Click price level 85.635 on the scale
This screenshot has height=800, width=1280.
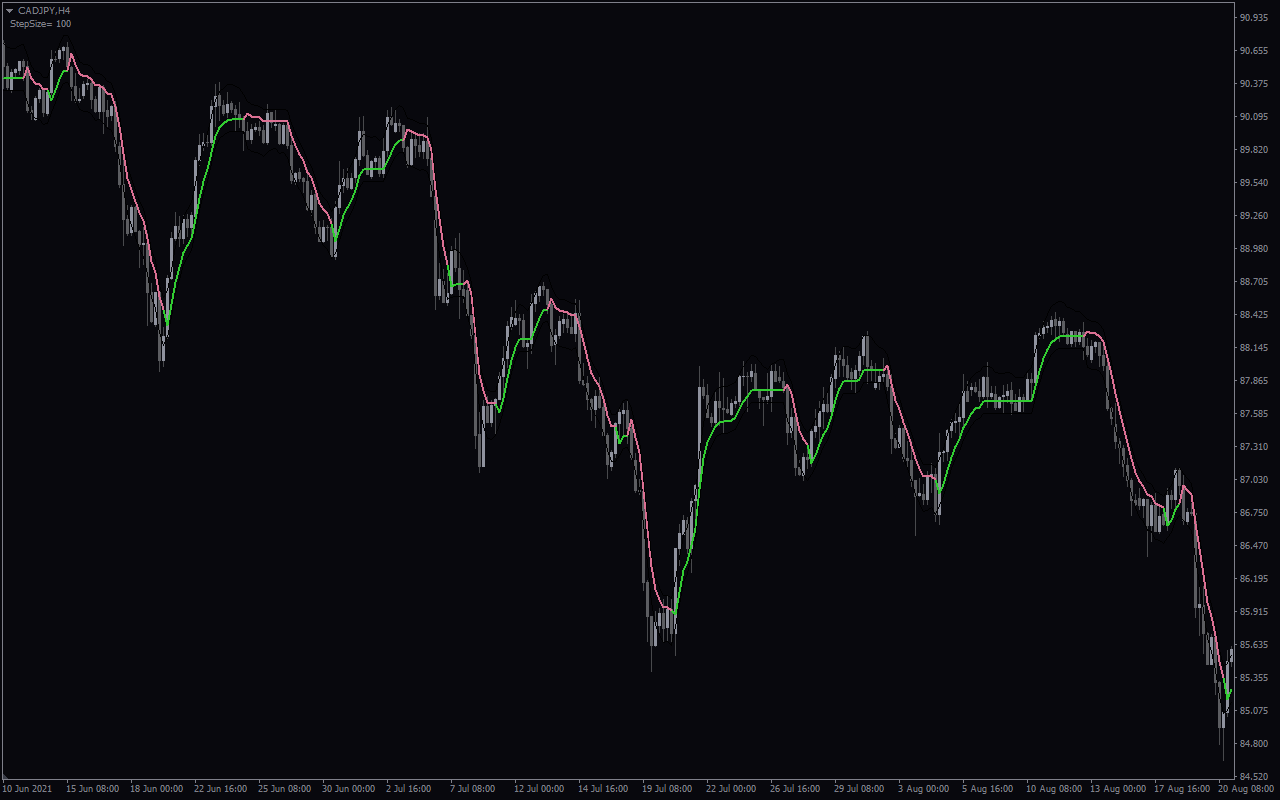1254,645
